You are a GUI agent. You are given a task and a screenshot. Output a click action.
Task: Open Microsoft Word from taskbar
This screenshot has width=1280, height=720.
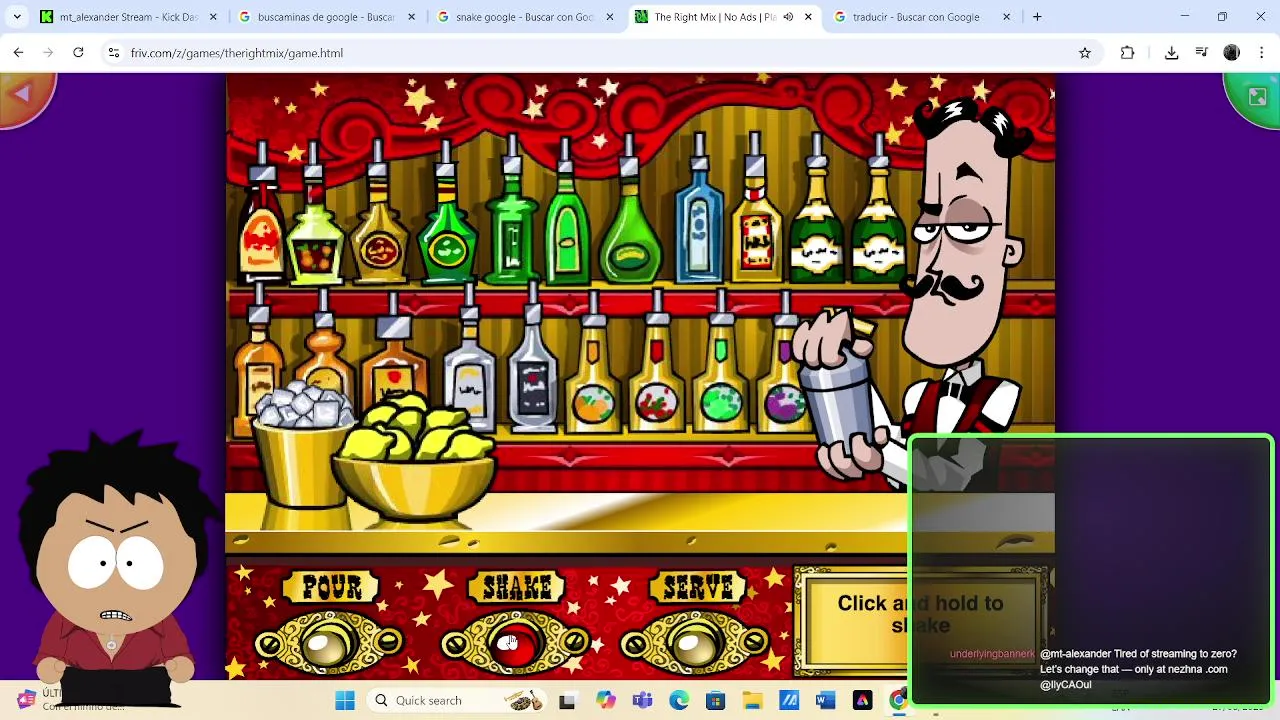(825, 700)
